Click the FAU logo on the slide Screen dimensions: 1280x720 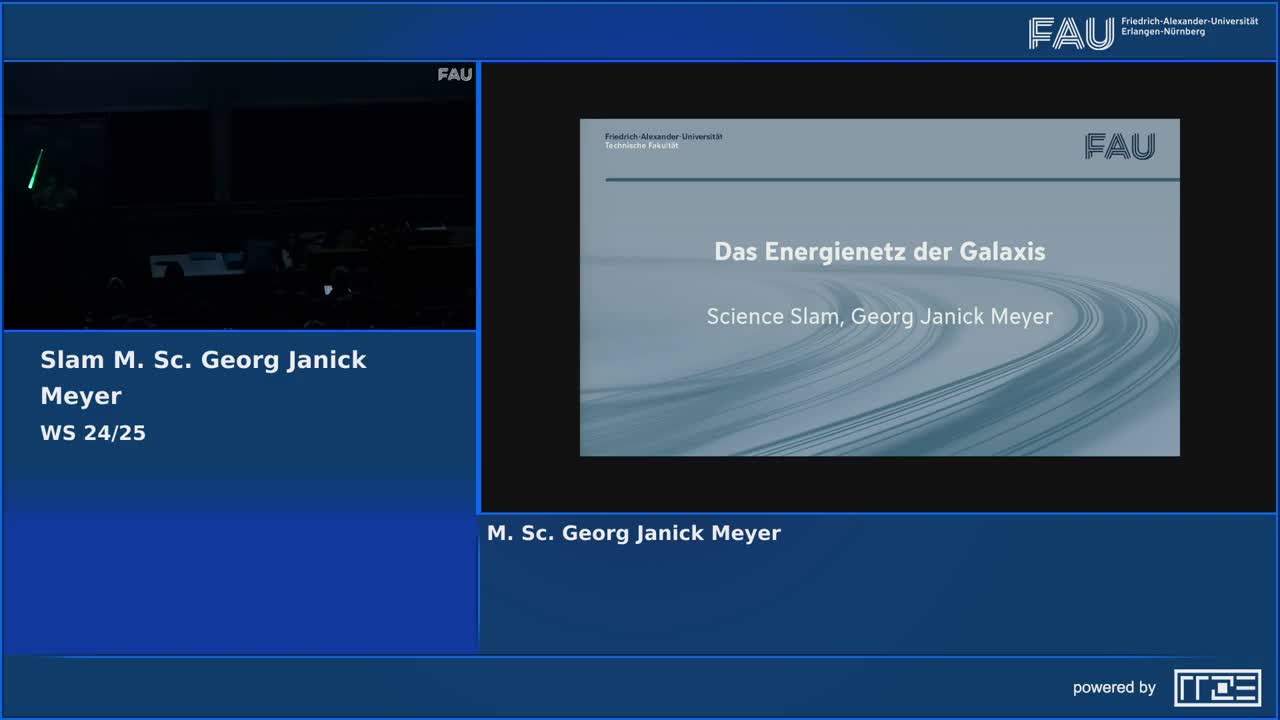coord(1119,147)
